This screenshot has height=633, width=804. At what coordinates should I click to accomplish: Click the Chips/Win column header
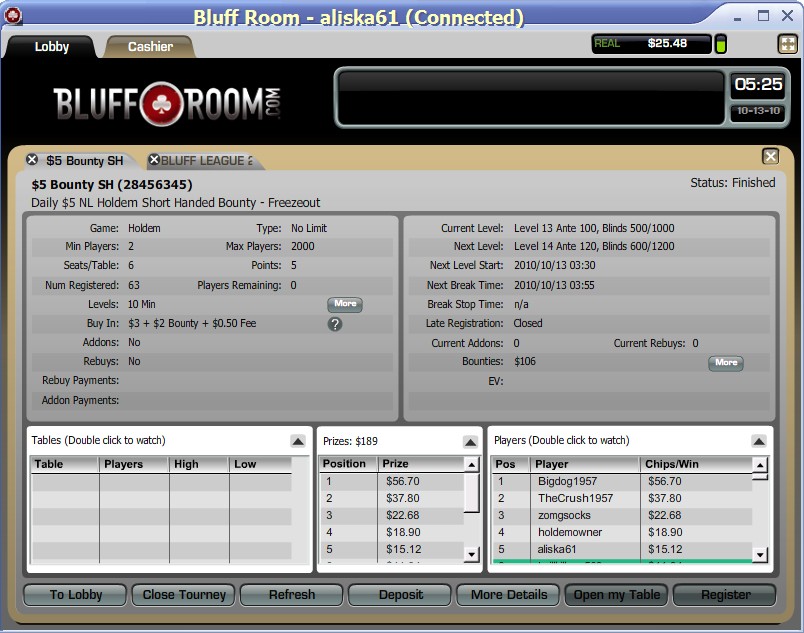point(696,464)
